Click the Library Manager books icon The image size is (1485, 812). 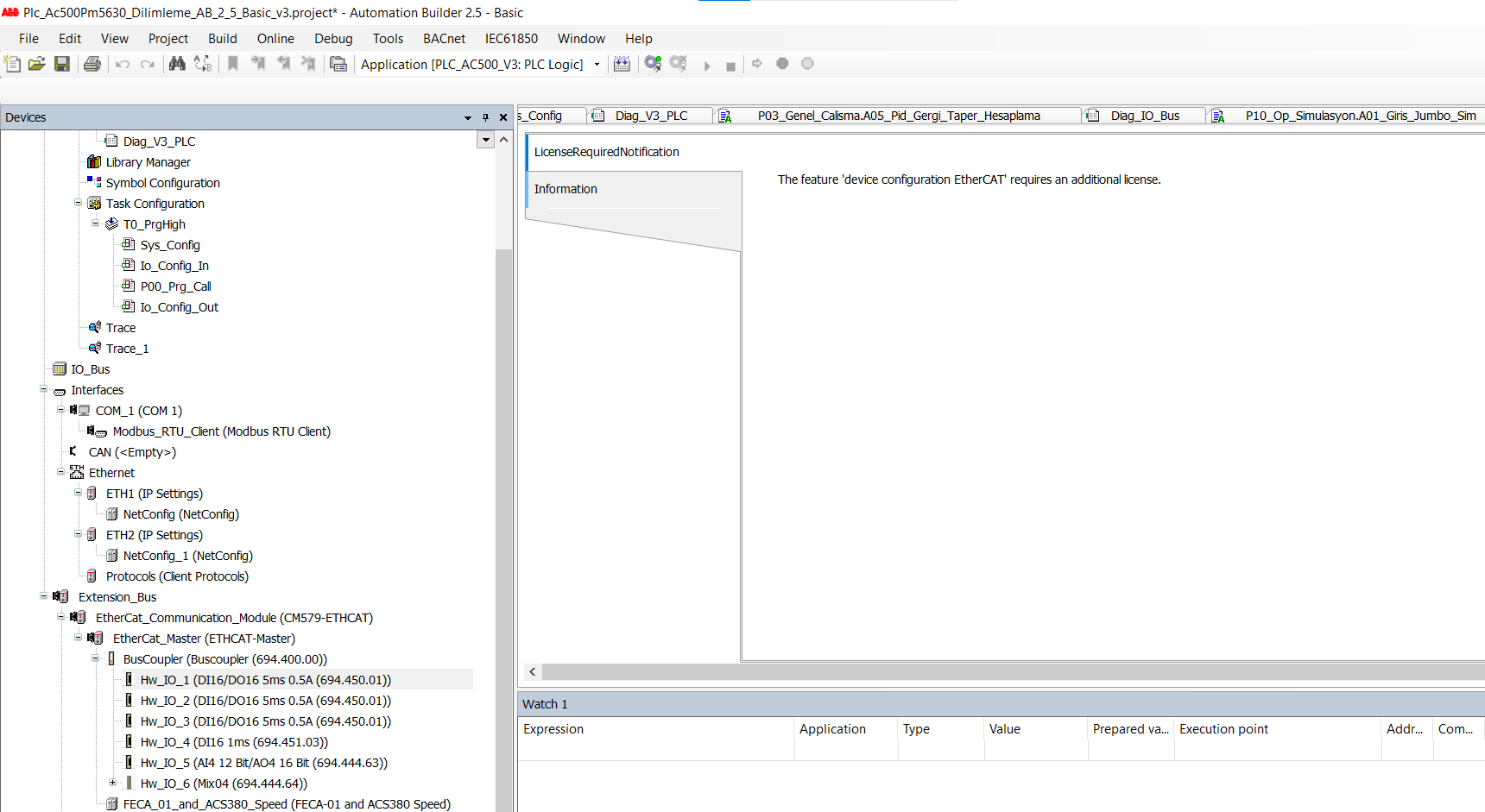pos(94,162)
